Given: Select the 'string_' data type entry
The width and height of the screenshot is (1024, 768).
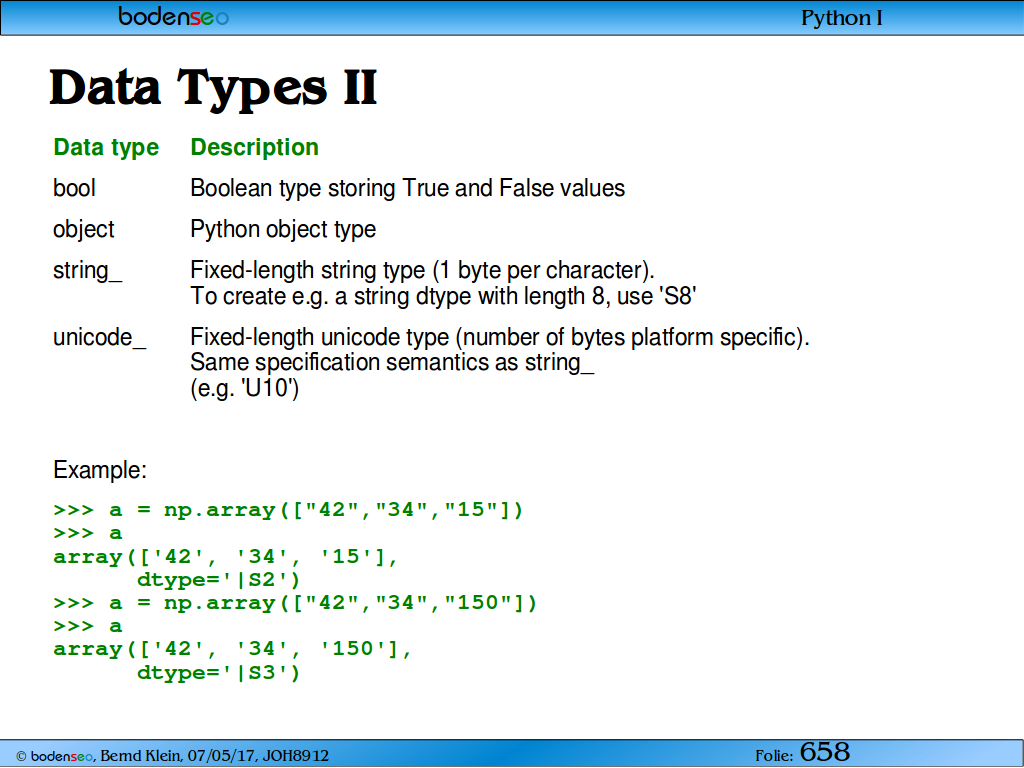Looking at the screenshot, I should pos(88,270).
